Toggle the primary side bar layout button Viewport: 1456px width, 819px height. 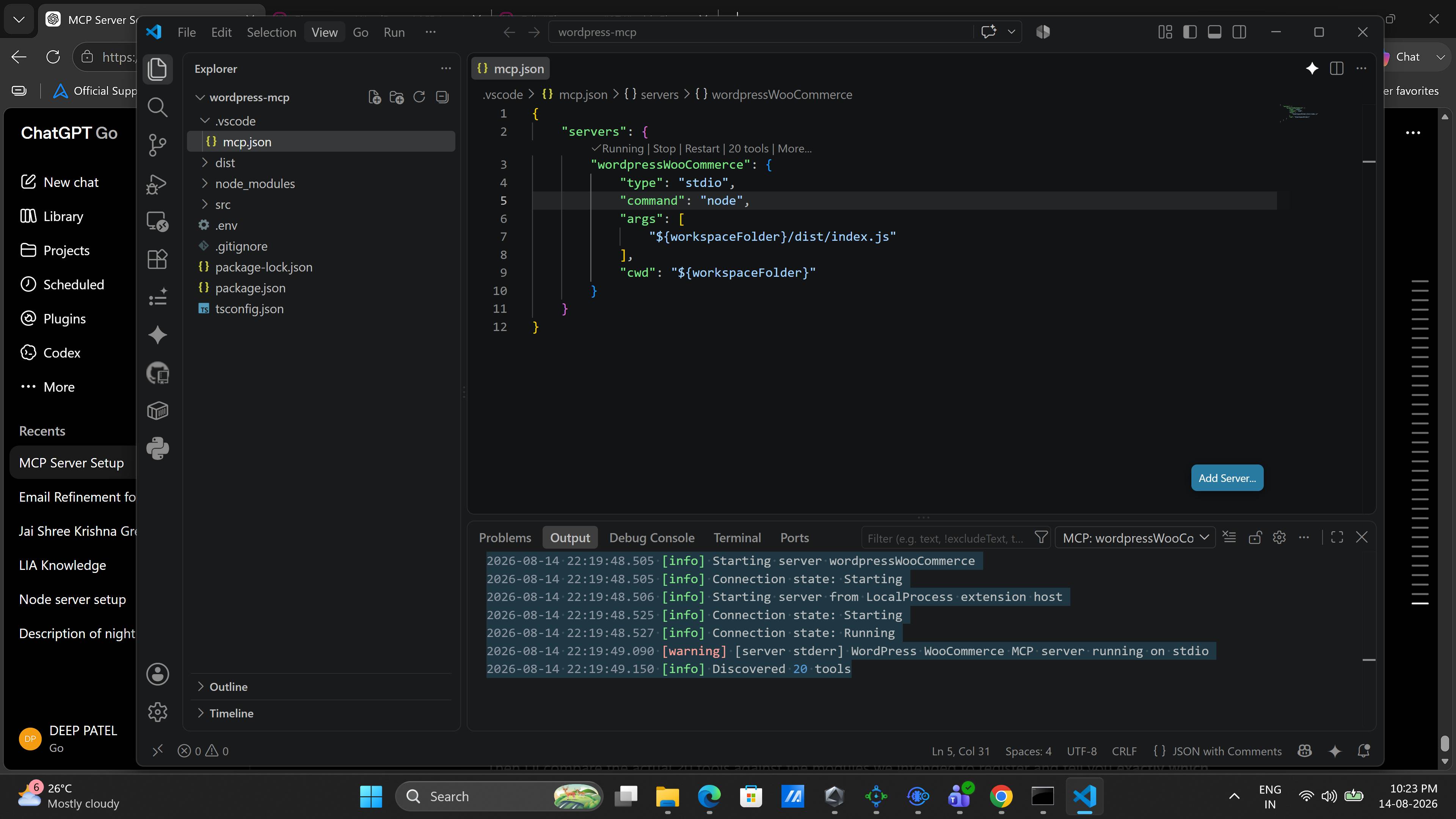click(1190, 32)
